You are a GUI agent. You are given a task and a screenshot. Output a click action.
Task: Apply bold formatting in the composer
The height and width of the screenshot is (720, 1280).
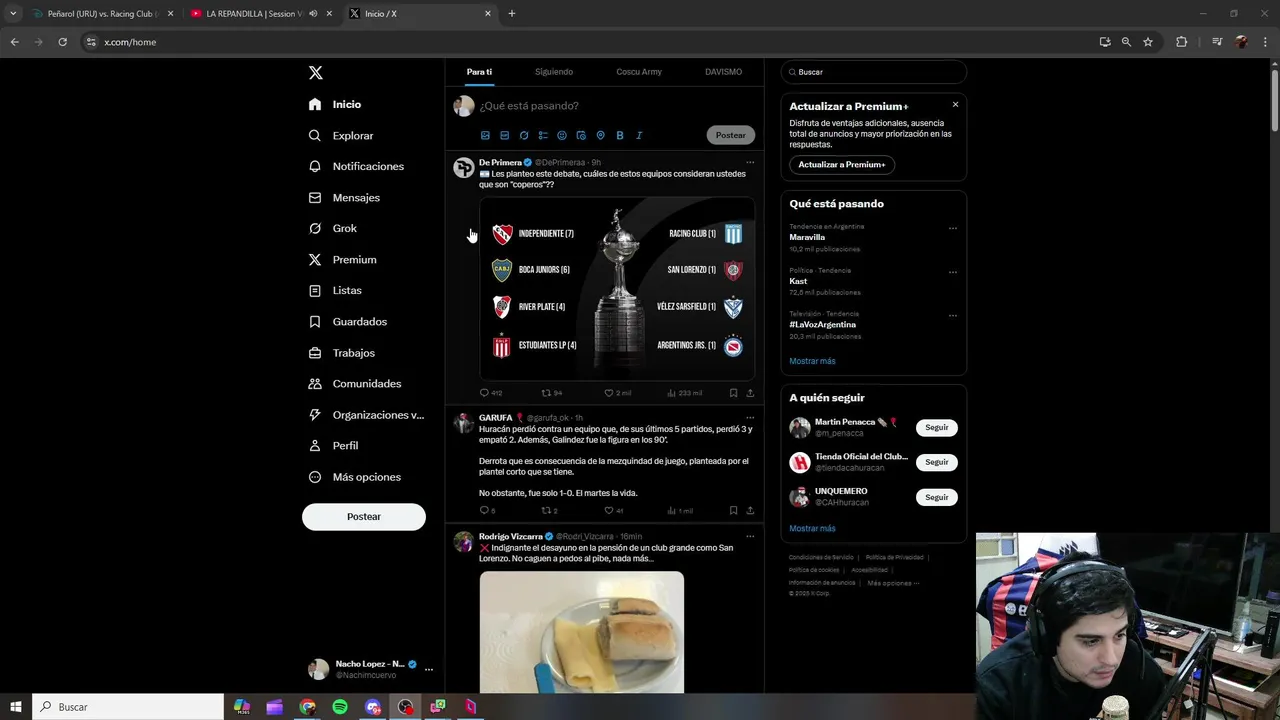coord(620,135)
